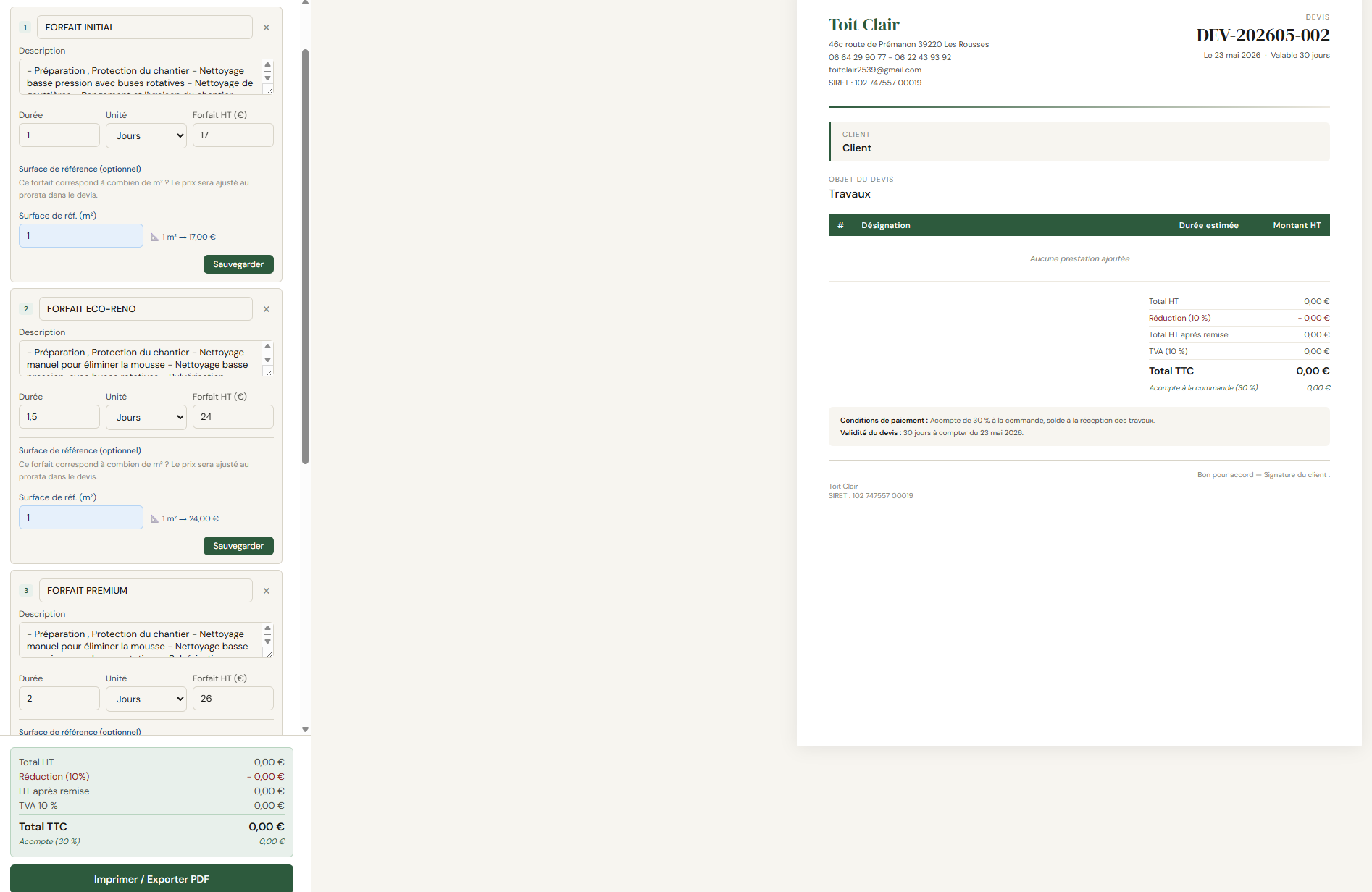Click Sauvegarder for the FORFAIT ECO-RENO card
This screenshot has height=892, width=1372.
click(238, 546)
